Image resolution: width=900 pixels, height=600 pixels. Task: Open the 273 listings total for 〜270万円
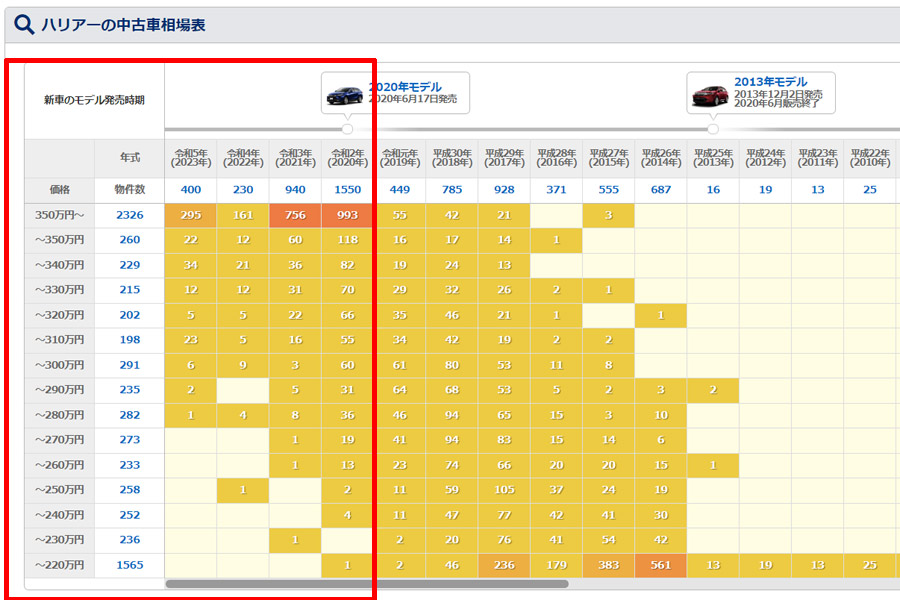pos(130,439)
